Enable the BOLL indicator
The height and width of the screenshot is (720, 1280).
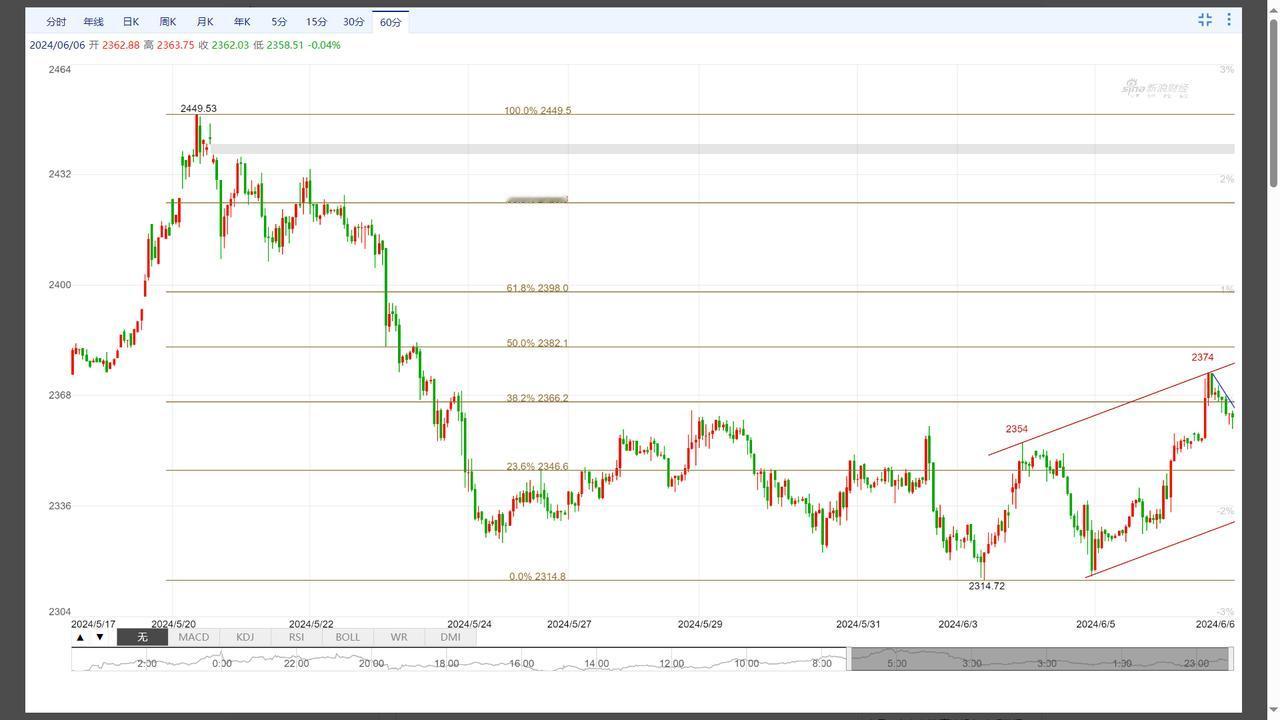tap(347, 637)
